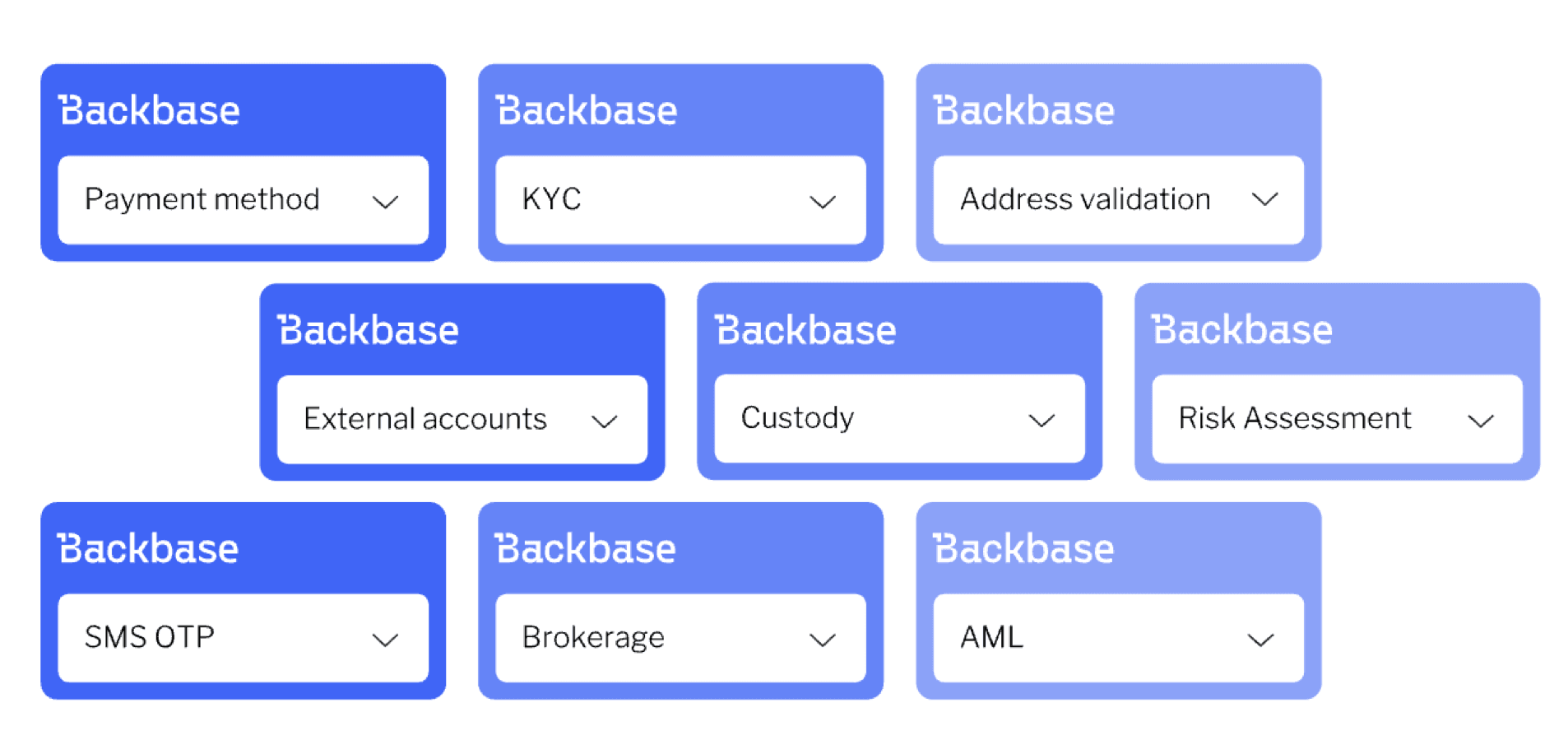Click the chevron beside SMS OTP

(385, 640)
